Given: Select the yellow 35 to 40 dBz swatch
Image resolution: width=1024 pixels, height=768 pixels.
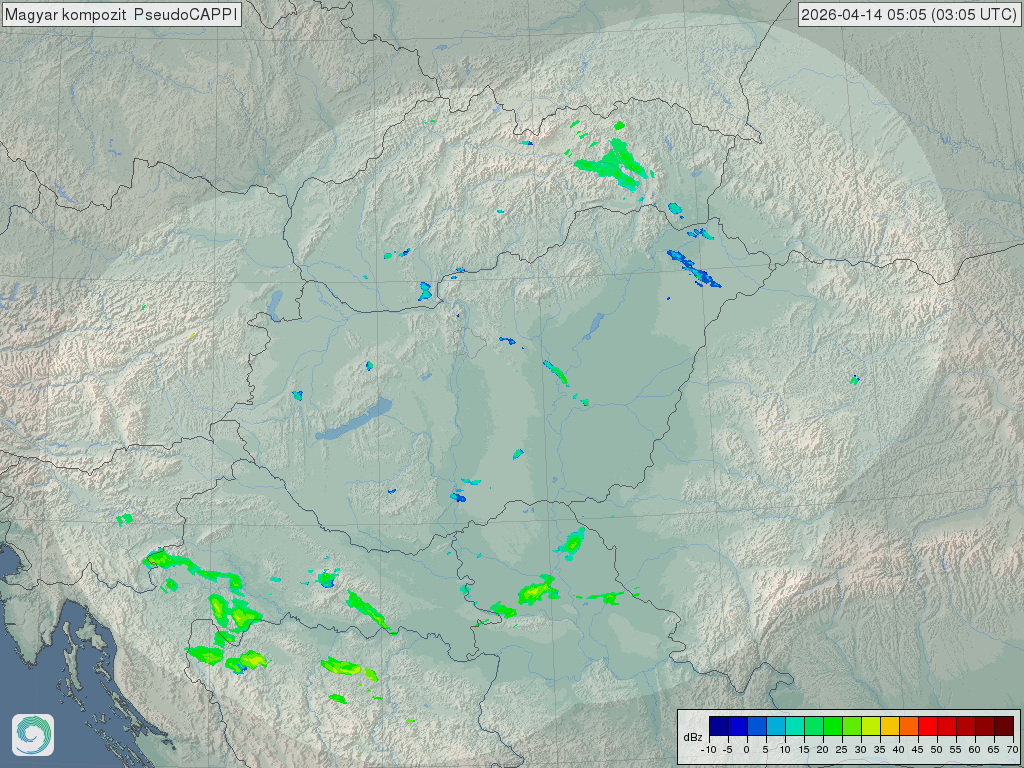Looking at the screenshot, I should (x=889, y=726).
